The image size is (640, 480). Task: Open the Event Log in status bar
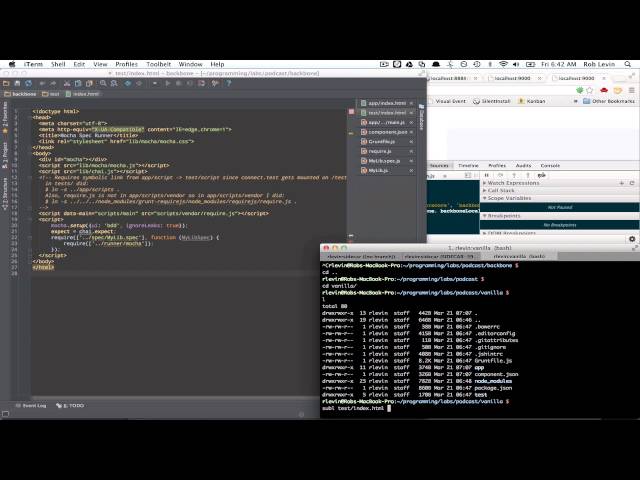click(31, 406)
